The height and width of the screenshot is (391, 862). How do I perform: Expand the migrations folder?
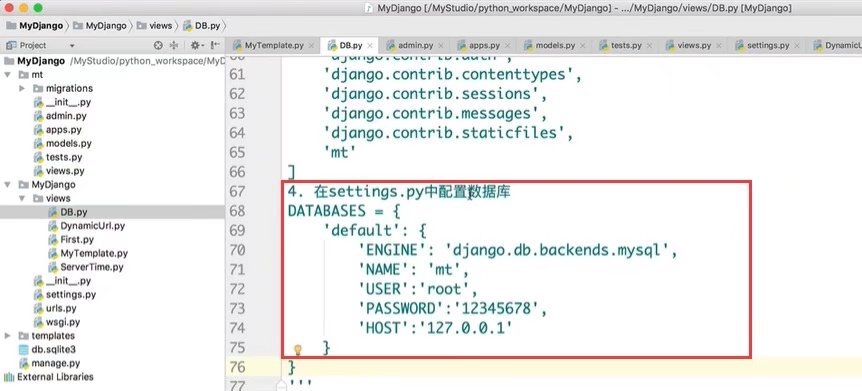click(22, 88)
